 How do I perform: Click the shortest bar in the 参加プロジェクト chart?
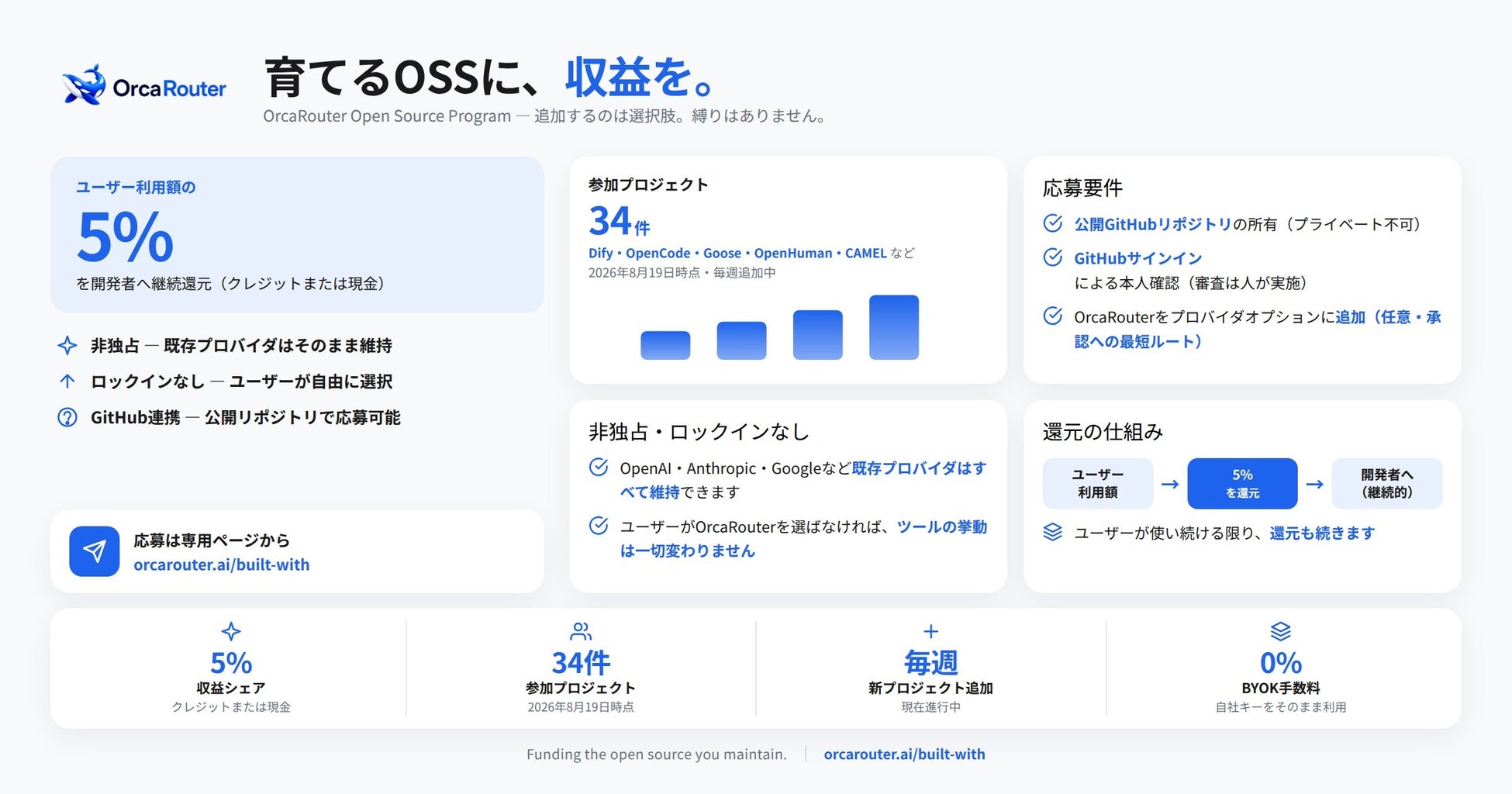tap(665, 345)
